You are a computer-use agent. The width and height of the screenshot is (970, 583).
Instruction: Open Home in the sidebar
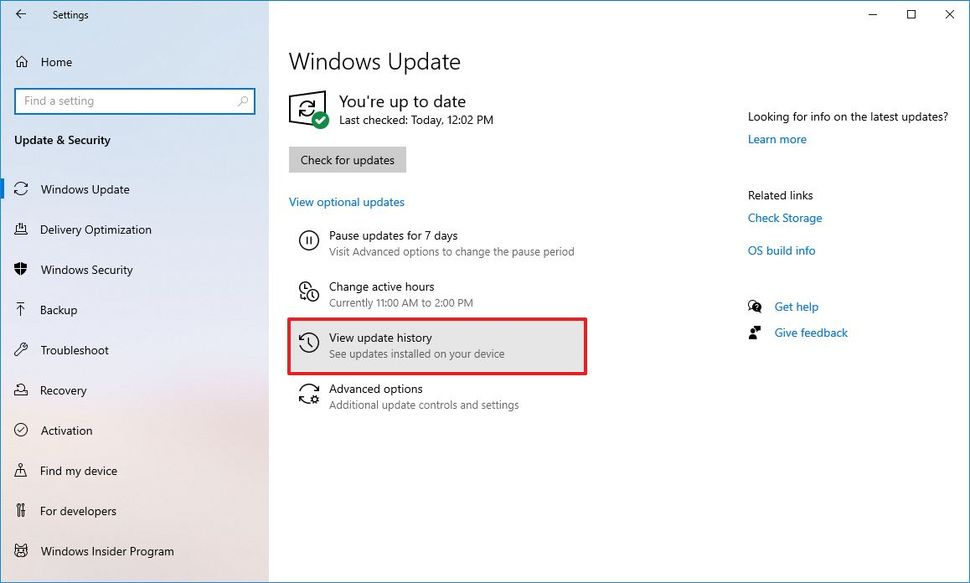pos(56,62)
